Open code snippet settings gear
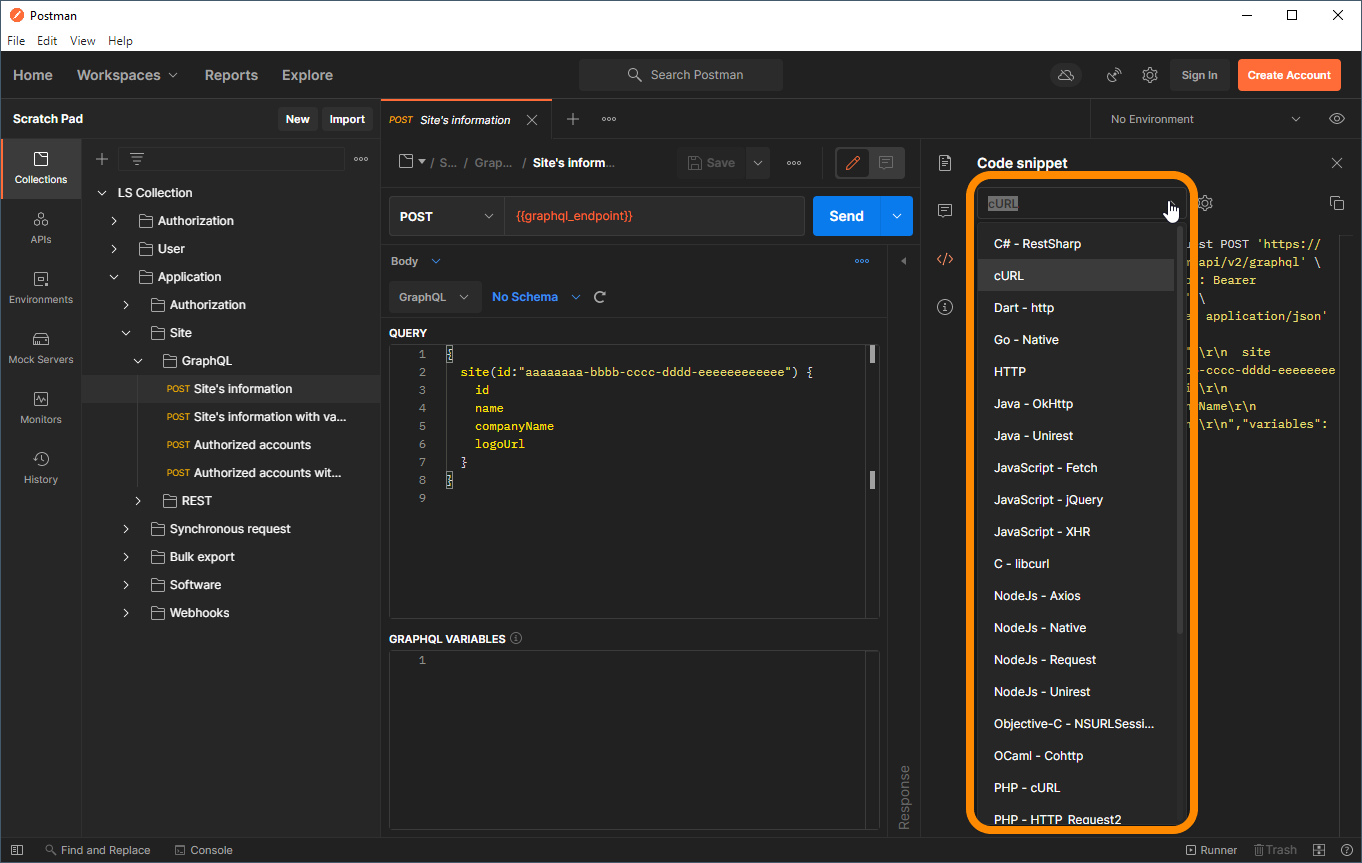The width and height of the screenshot is (1362, 863). point(1206,203)
